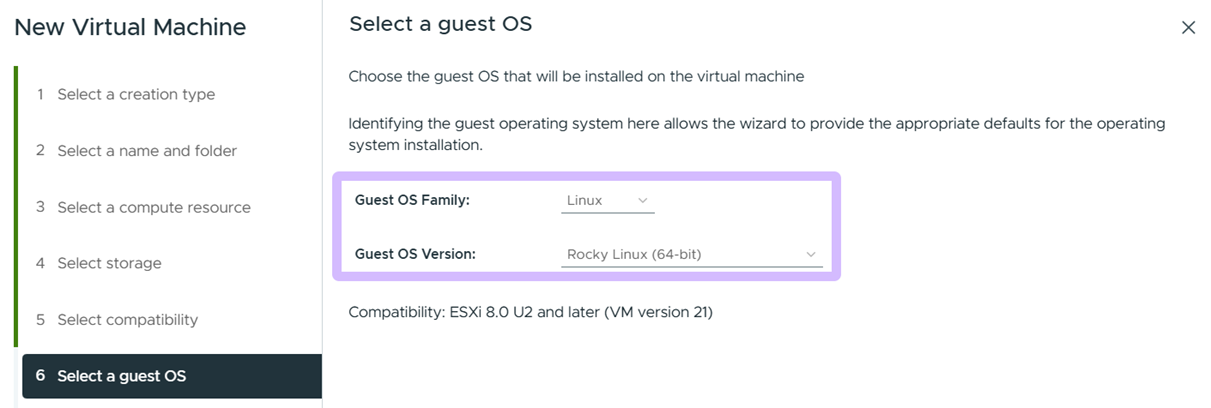Close the New Virtual Machine wizard

[1188, 28]
